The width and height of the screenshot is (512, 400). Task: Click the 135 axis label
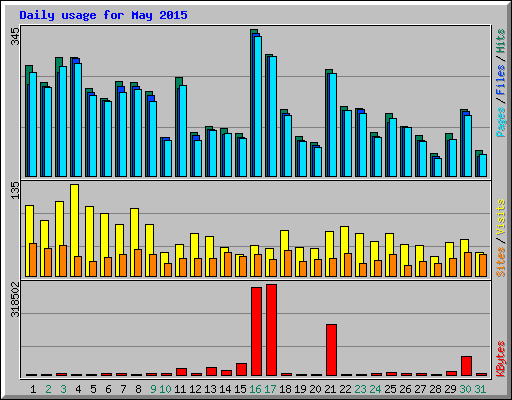[x=16, y=191]
